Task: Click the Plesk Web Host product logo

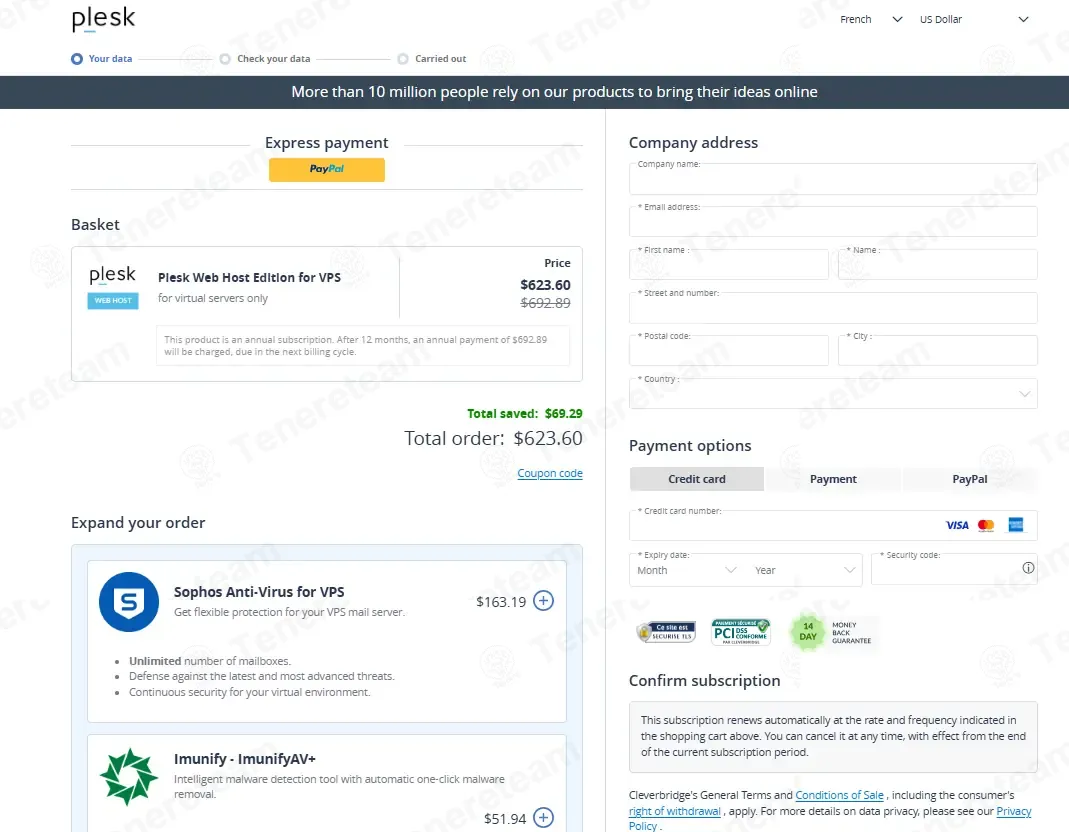Action: coord(113,287)
